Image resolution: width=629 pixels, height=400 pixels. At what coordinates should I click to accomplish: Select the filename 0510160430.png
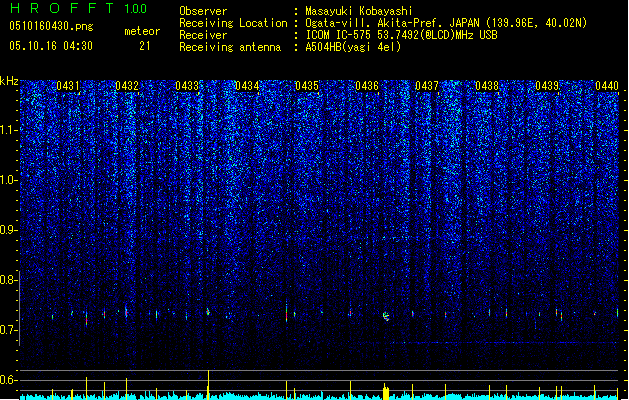click(51, 26)
